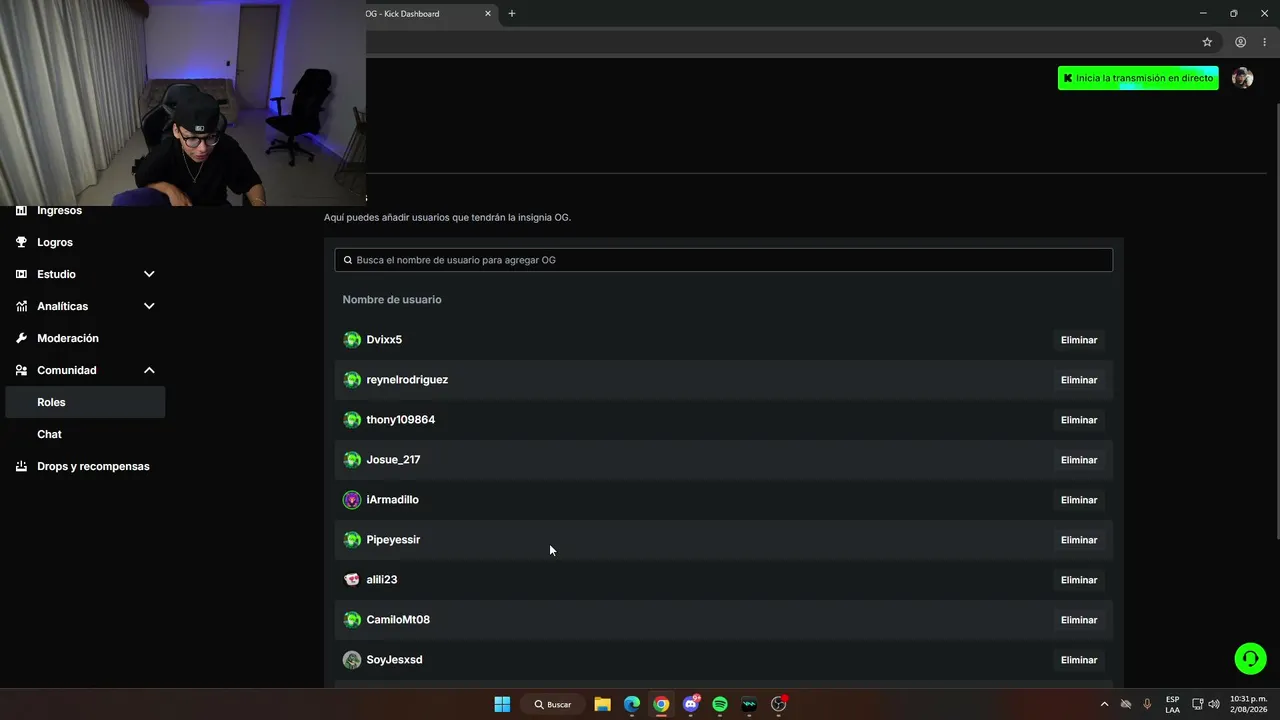This screenshot has width=1280, height=720.
Task: Open the green support chat bubble
Action: pos(1250,658)
